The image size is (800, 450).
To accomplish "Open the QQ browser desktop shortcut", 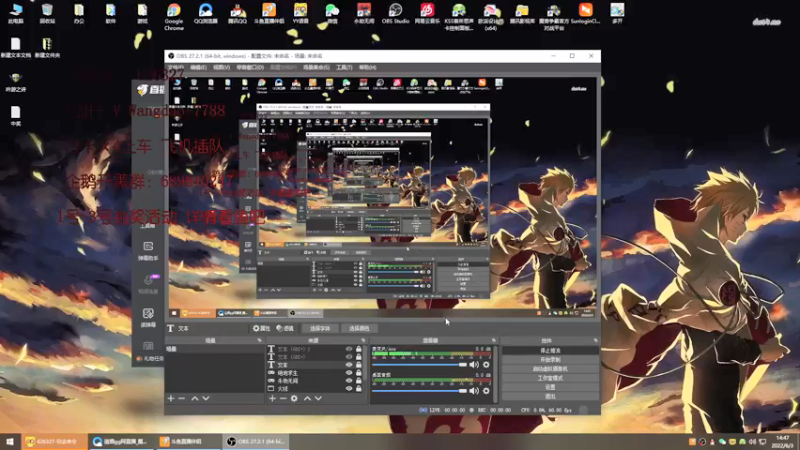I will (x=206, y=14).
